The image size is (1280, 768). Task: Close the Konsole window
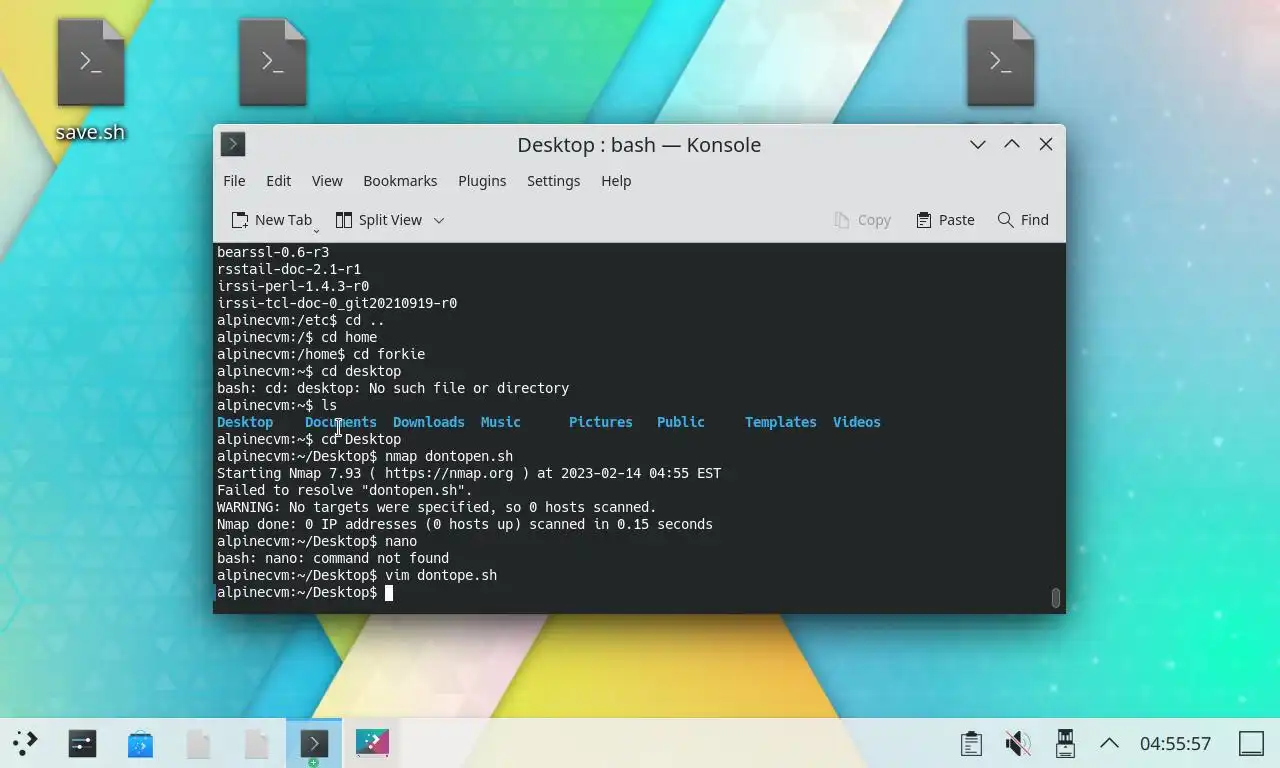[1046, 144]
